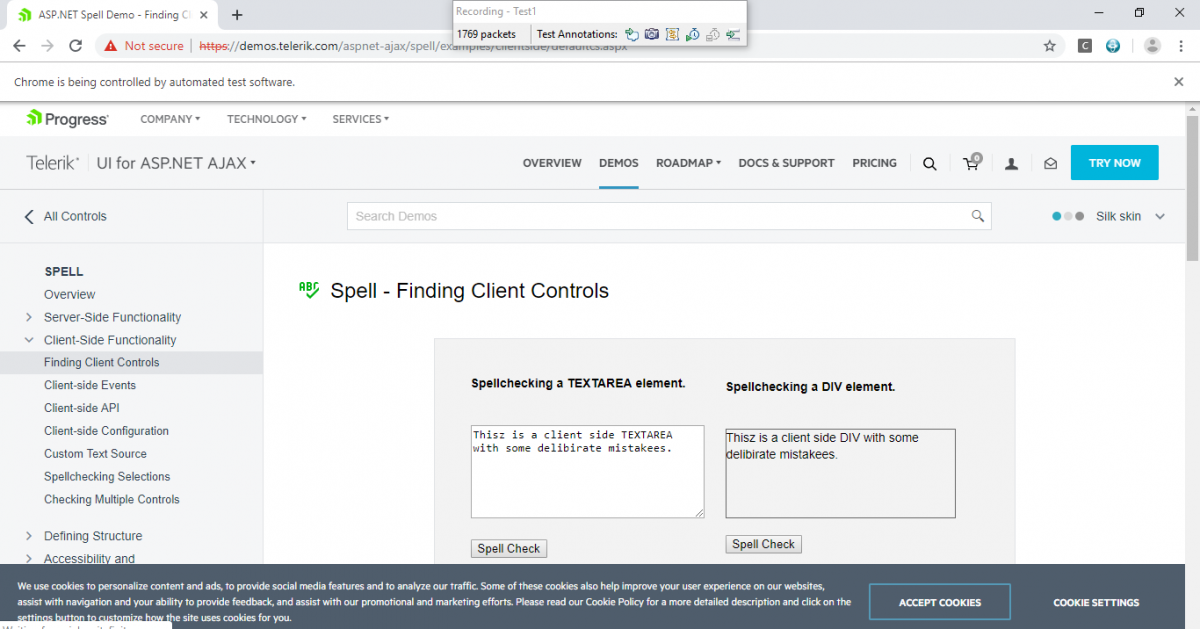Accept cookies via the ACCEPT COOKIES button
Viewport: 1200px width, 629px height.
[939, 602]
